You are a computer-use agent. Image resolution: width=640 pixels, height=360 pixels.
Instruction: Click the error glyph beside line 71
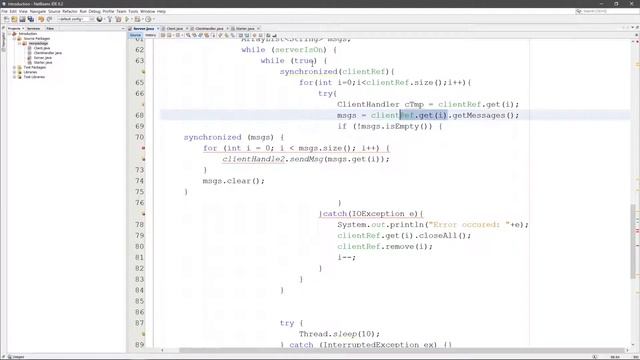point(143,148)
